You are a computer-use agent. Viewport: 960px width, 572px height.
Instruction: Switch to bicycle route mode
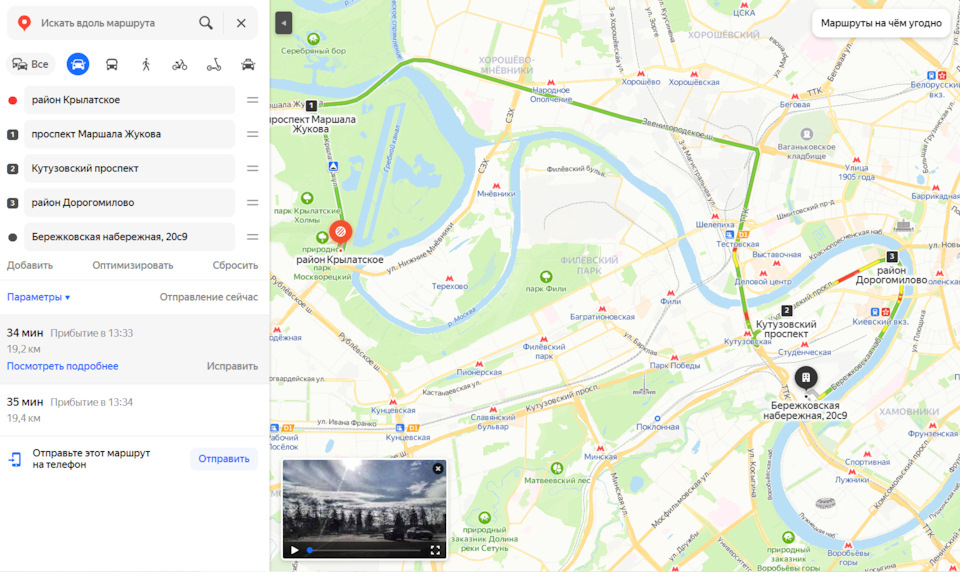179,64
